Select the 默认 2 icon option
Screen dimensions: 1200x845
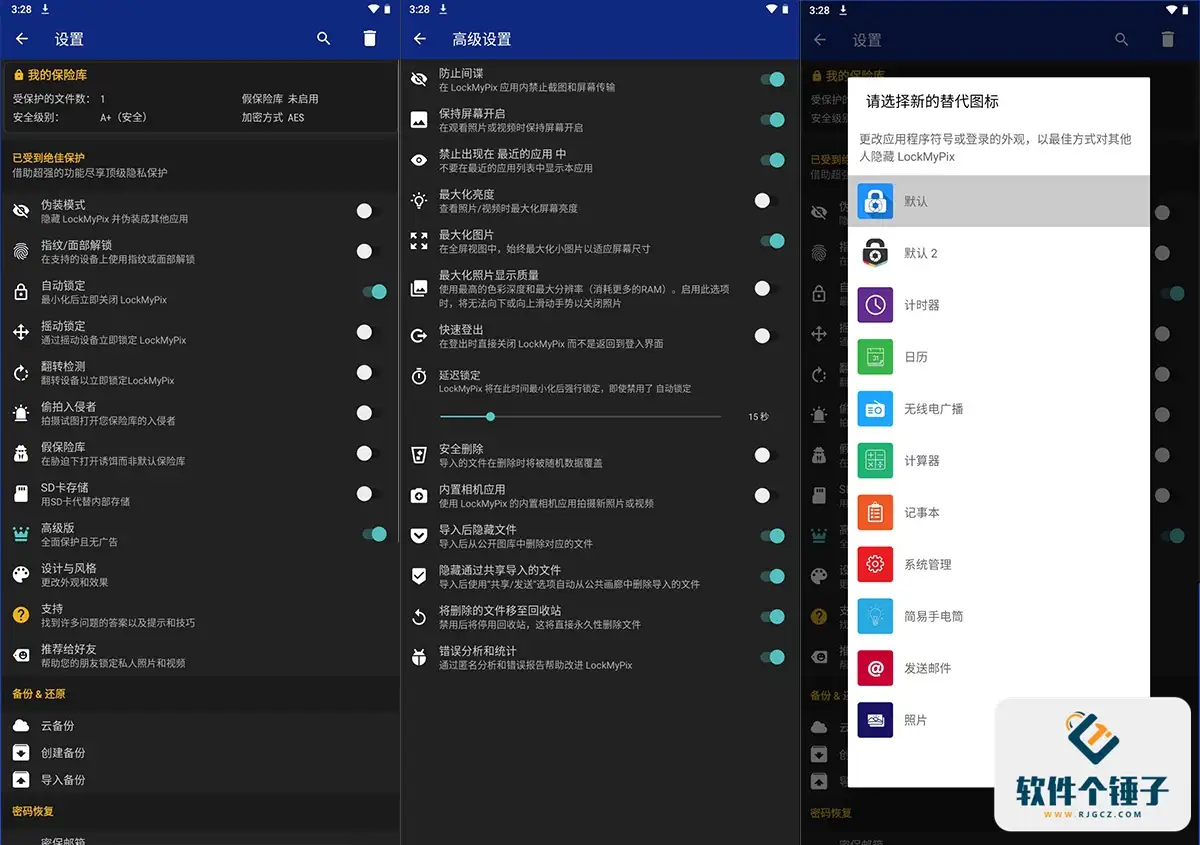999,253
